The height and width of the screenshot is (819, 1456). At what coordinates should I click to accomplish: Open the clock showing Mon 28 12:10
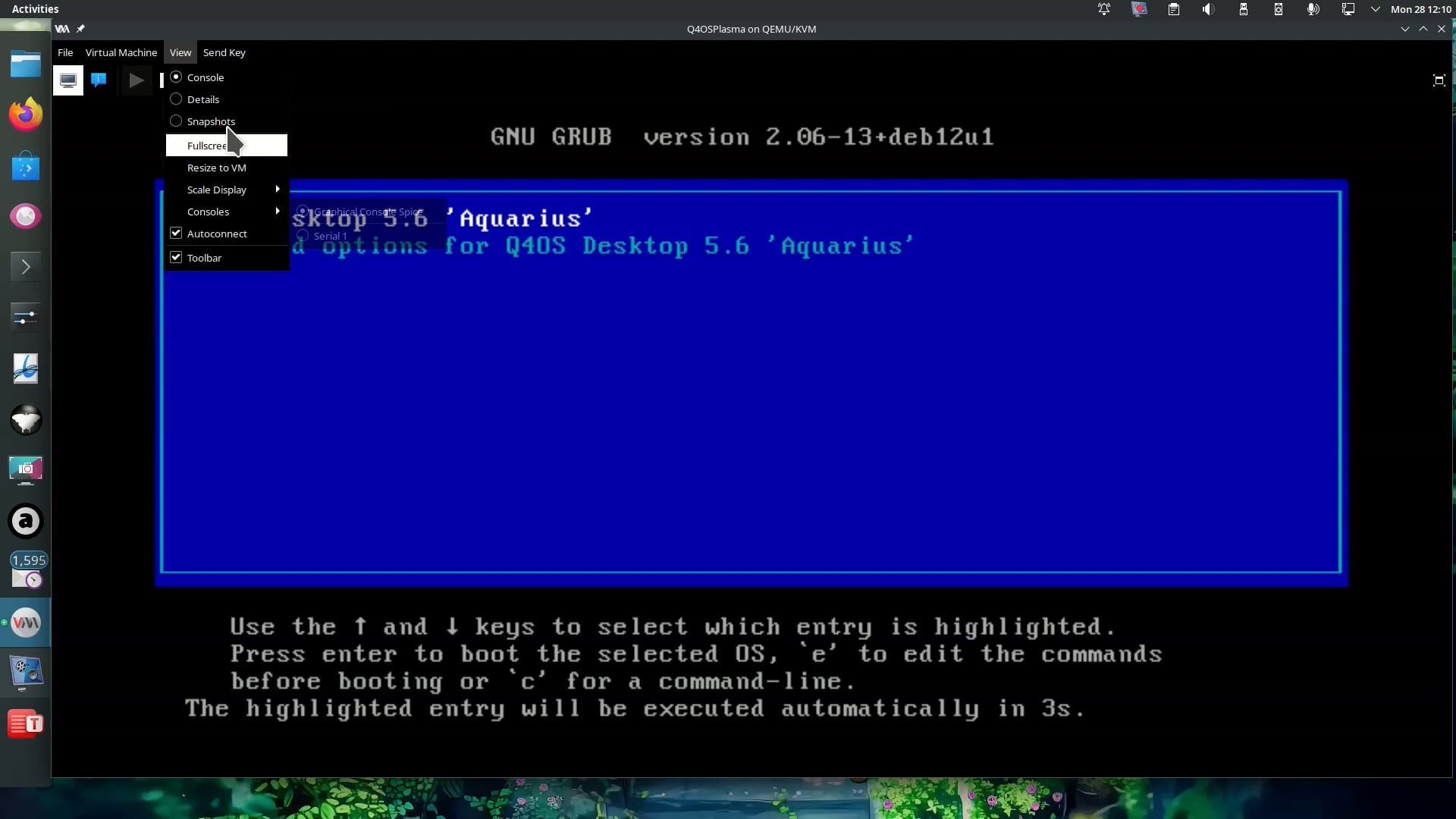[x=1420, y=9]
